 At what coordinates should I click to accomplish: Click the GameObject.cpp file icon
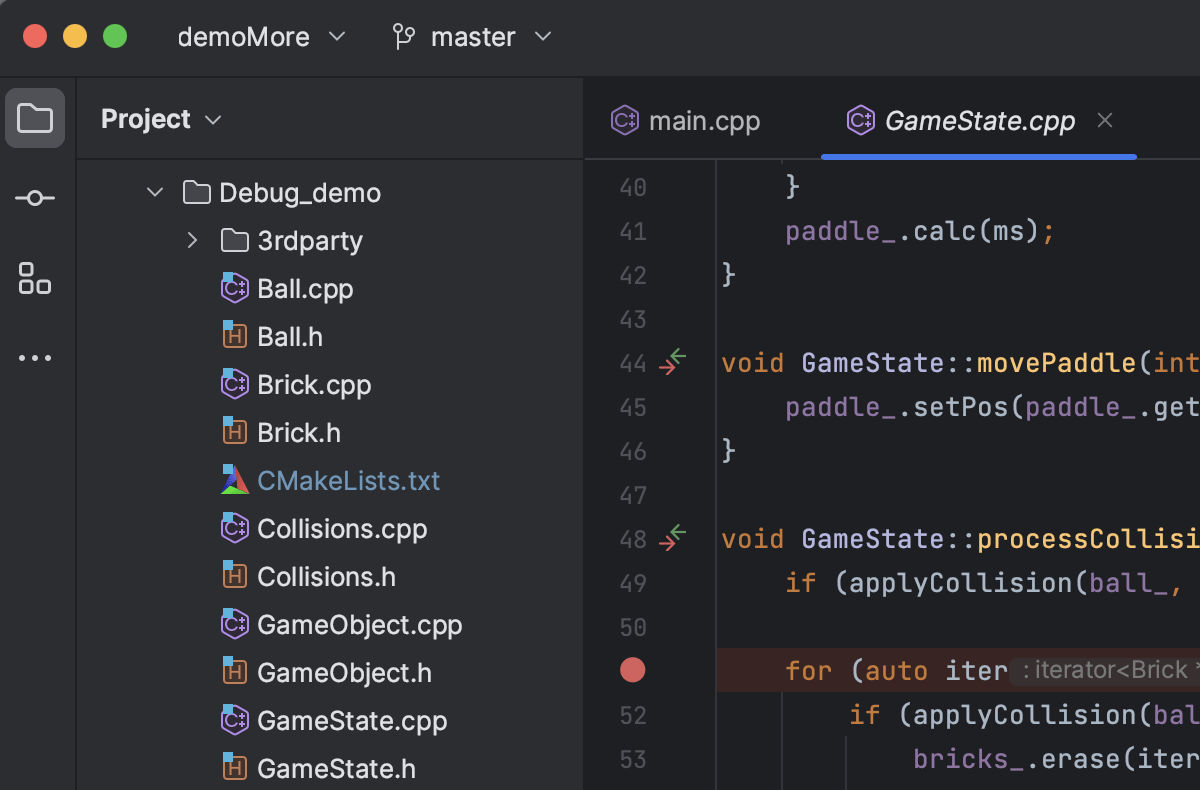[x=234, y=624]
